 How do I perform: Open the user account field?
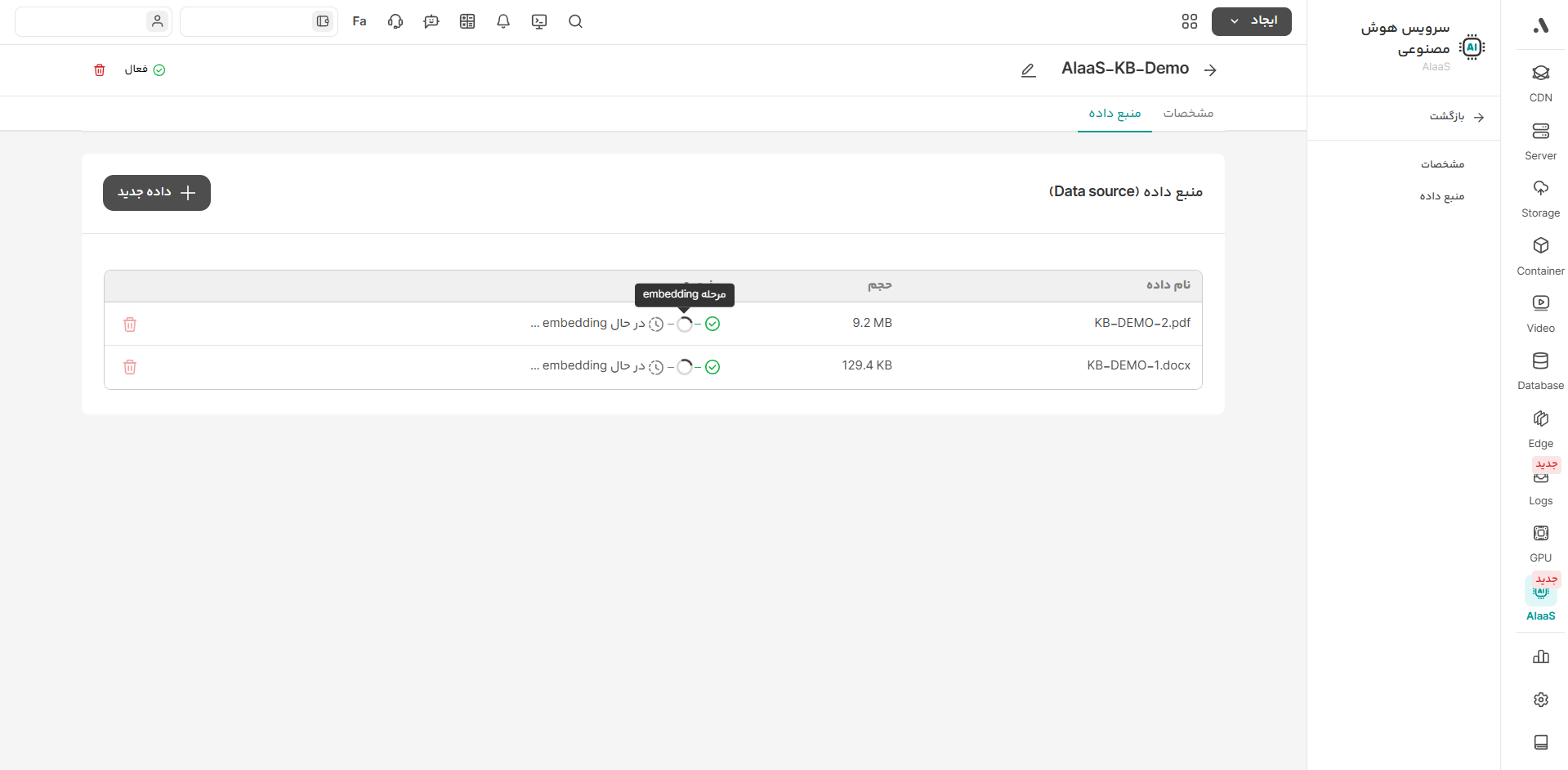[x=93, y=22]
